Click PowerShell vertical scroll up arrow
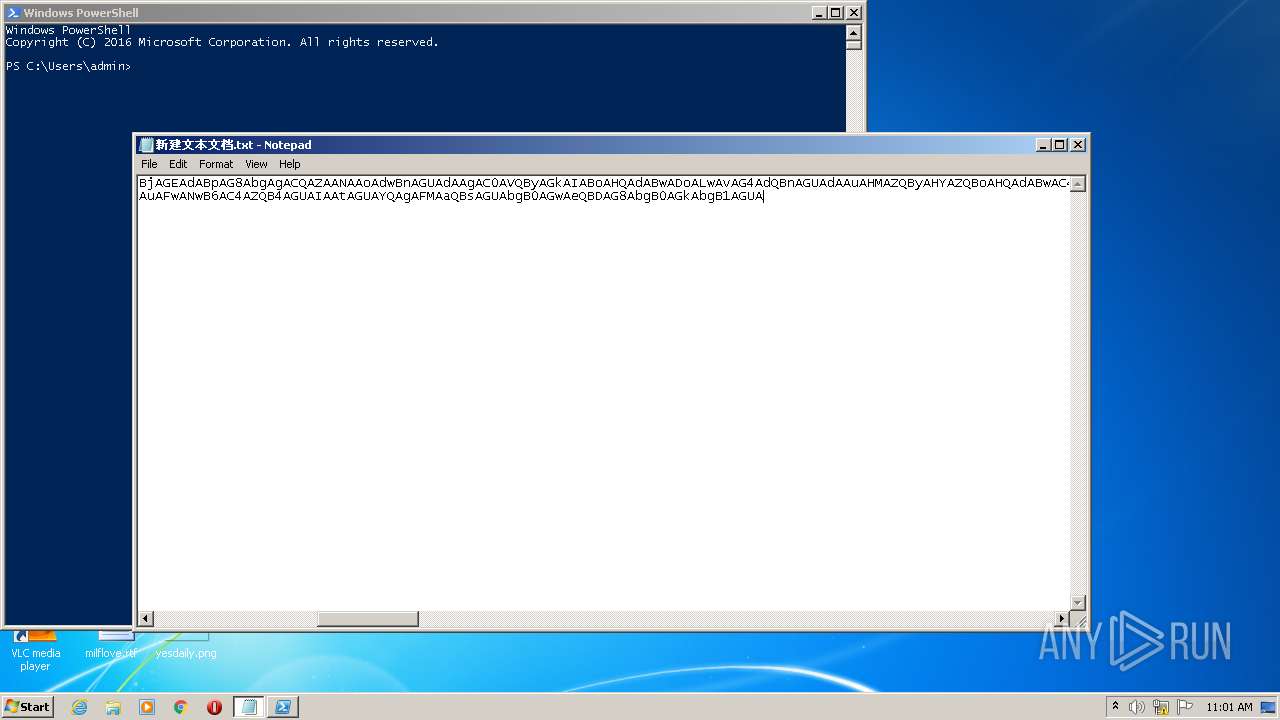 [x=853, y=32]
